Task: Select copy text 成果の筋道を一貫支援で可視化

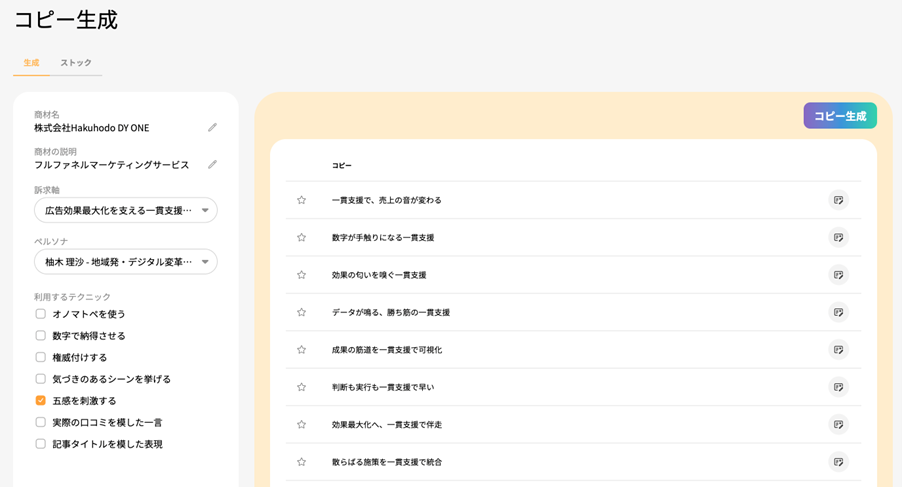Action: [387, 350]
